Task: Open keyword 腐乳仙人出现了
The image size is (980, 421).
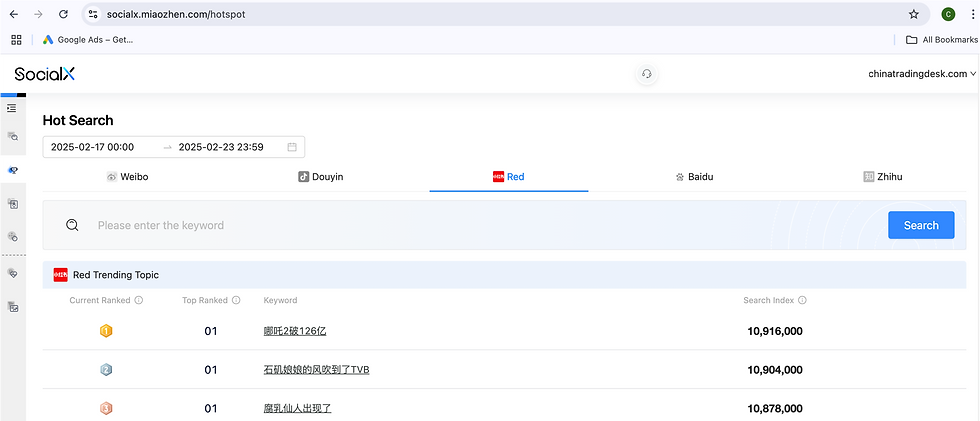Action: [x=298, y=409]
